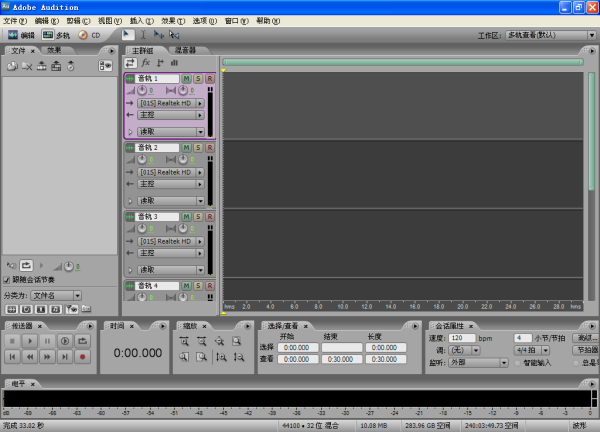This screenshot has width=600, height=432.
Task: Select the Time Selection tool
Action: (x=143, y=35)
